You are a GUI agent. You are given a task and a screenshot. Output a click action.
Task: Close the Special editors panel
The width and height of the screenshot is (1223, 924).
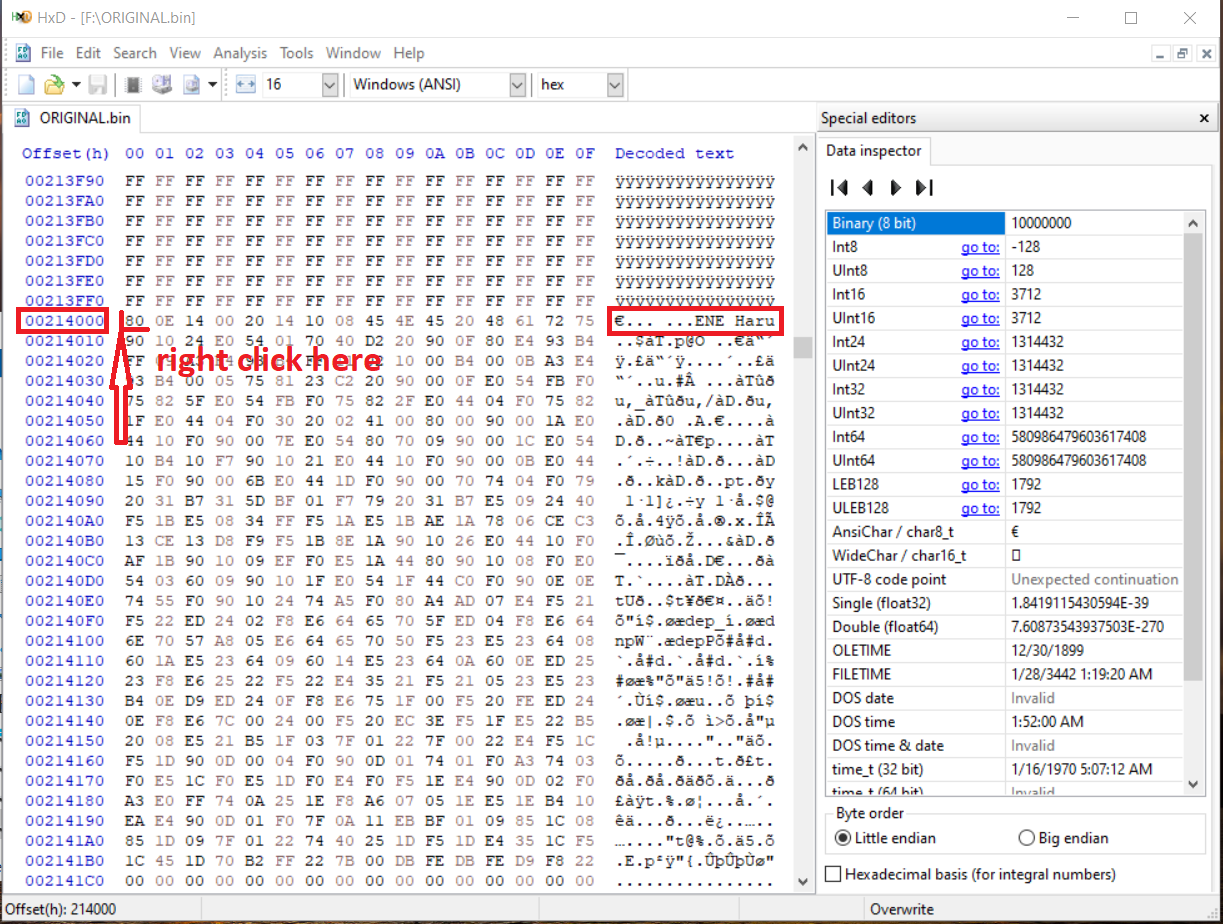click(1204, 118)
